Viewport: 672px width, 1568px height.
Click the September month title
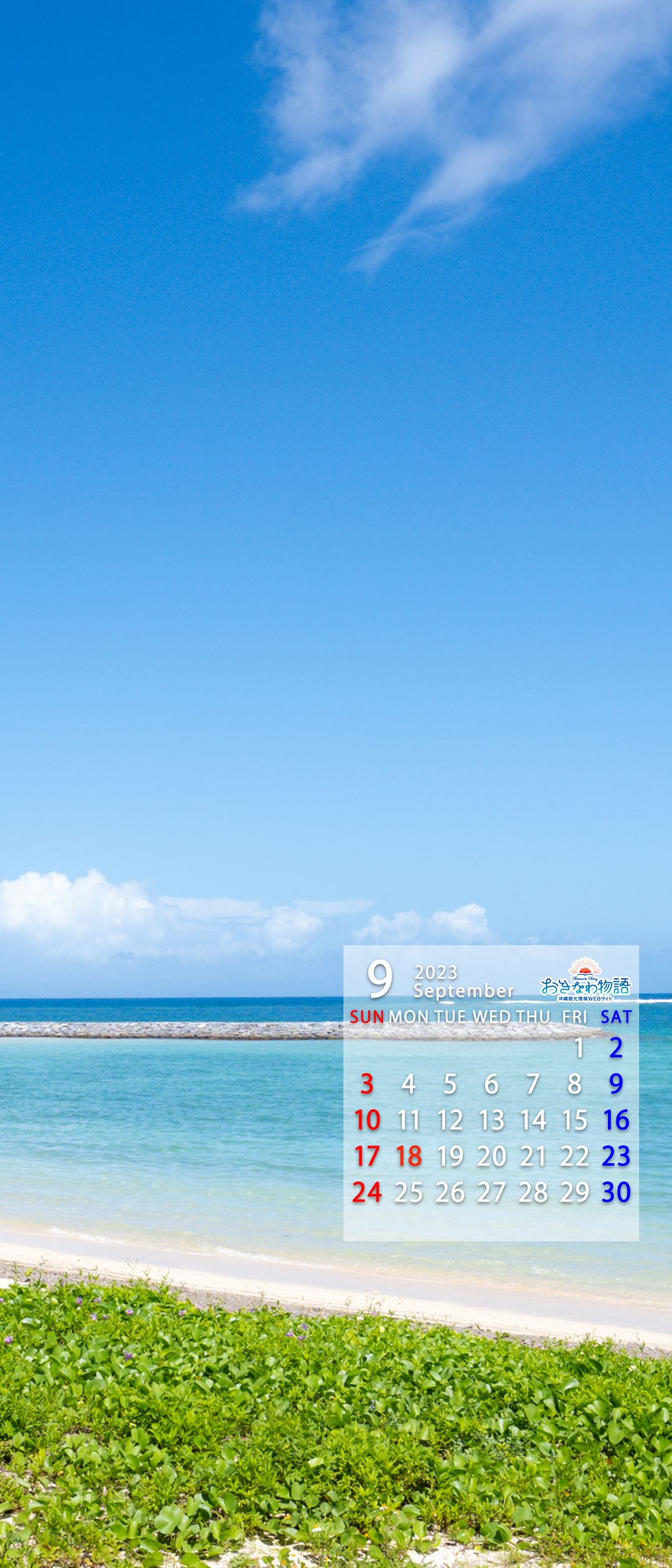point(464,991)
